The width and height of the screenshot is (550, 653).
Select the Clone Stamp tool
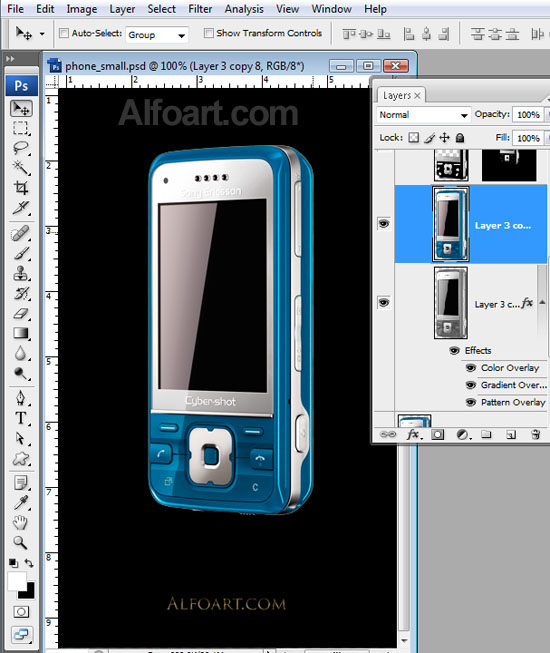tap(21, 273)
